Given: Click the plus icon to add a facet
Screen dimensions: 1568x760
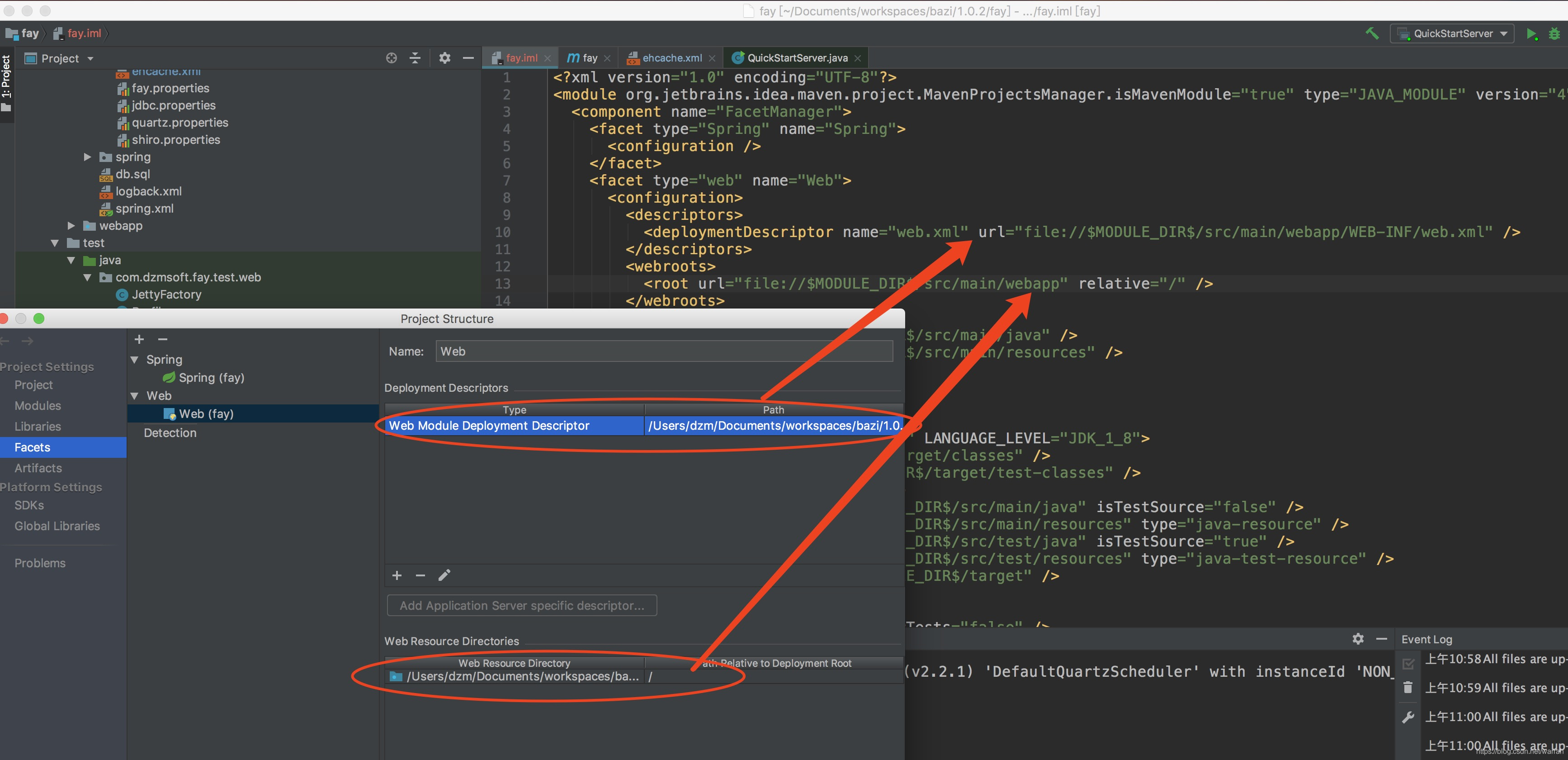Looking at the screenshot, I should 139,339.
